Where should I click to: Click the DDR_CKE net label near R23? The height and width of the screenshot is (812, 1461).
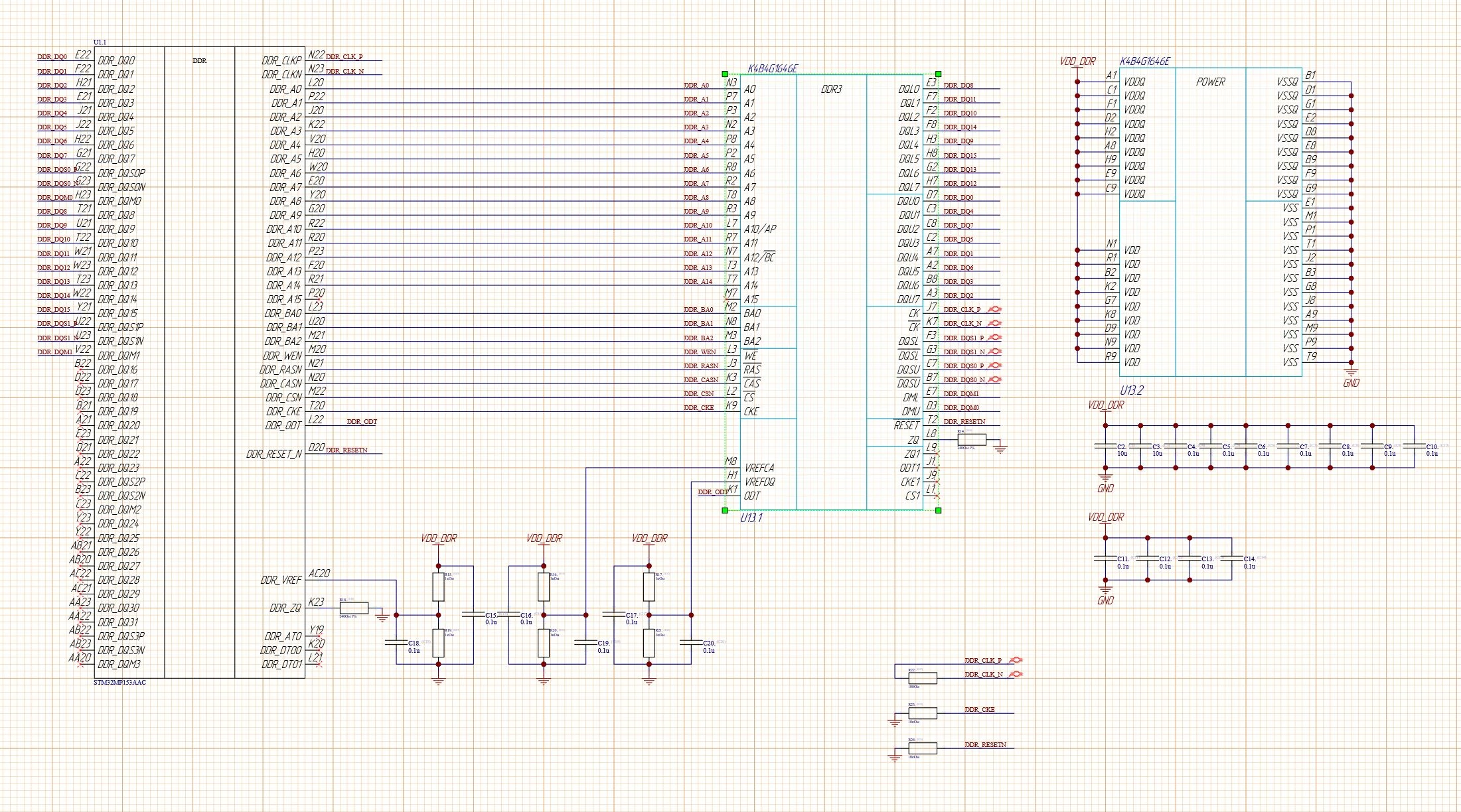point(980,710)
